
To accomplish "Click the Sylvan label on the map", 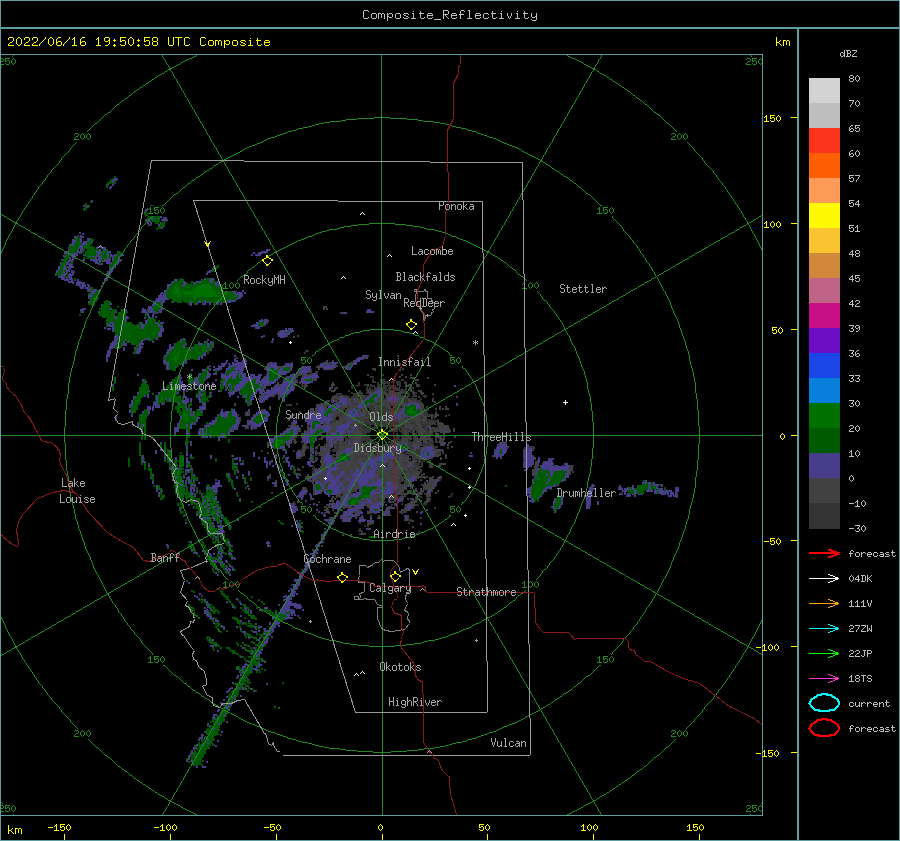I will (383, 295).
